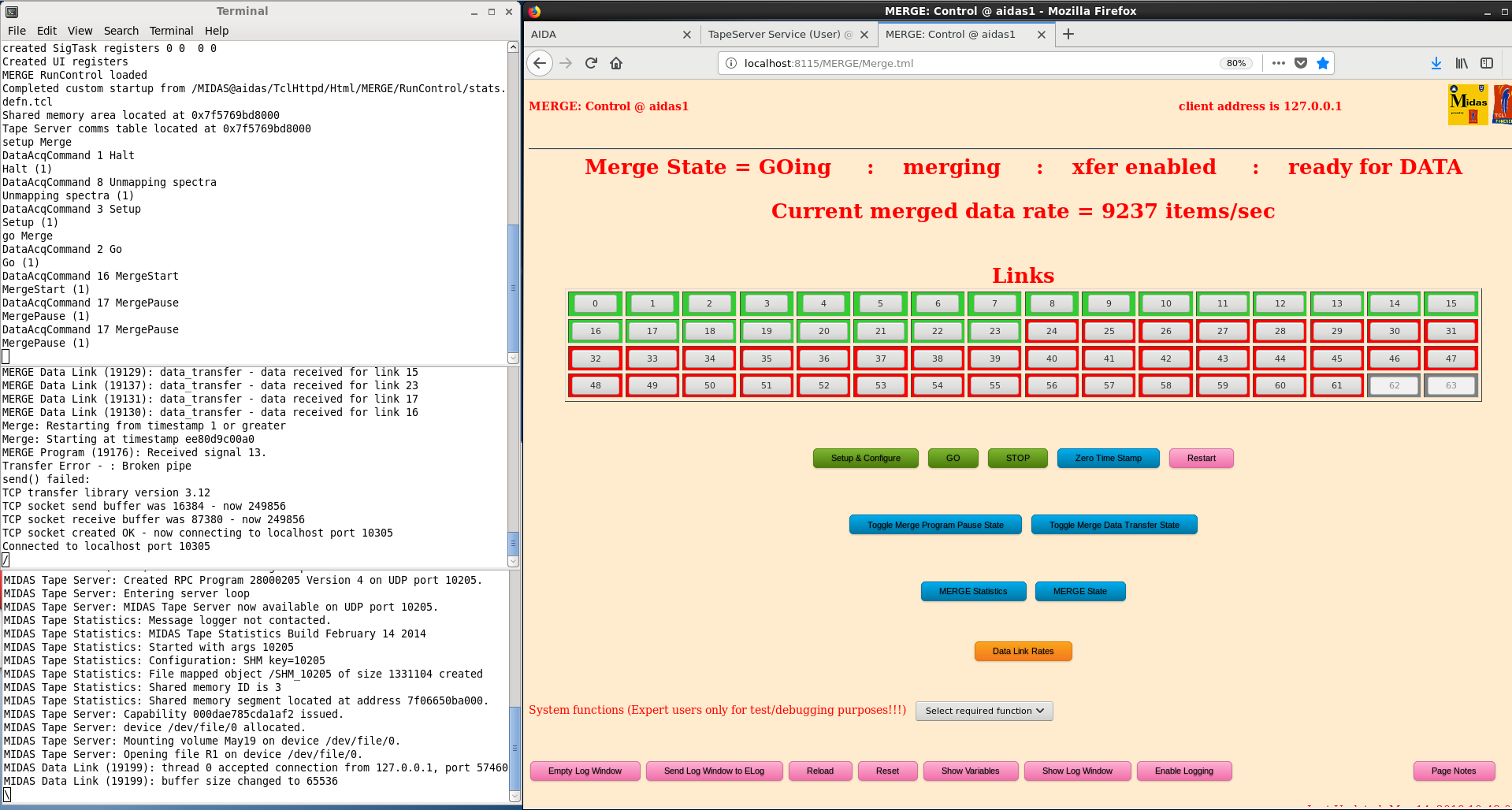The height and width of the screenshot is (810, 1512).
Task: Toggle link 15 button
Action: point(1451,303)
